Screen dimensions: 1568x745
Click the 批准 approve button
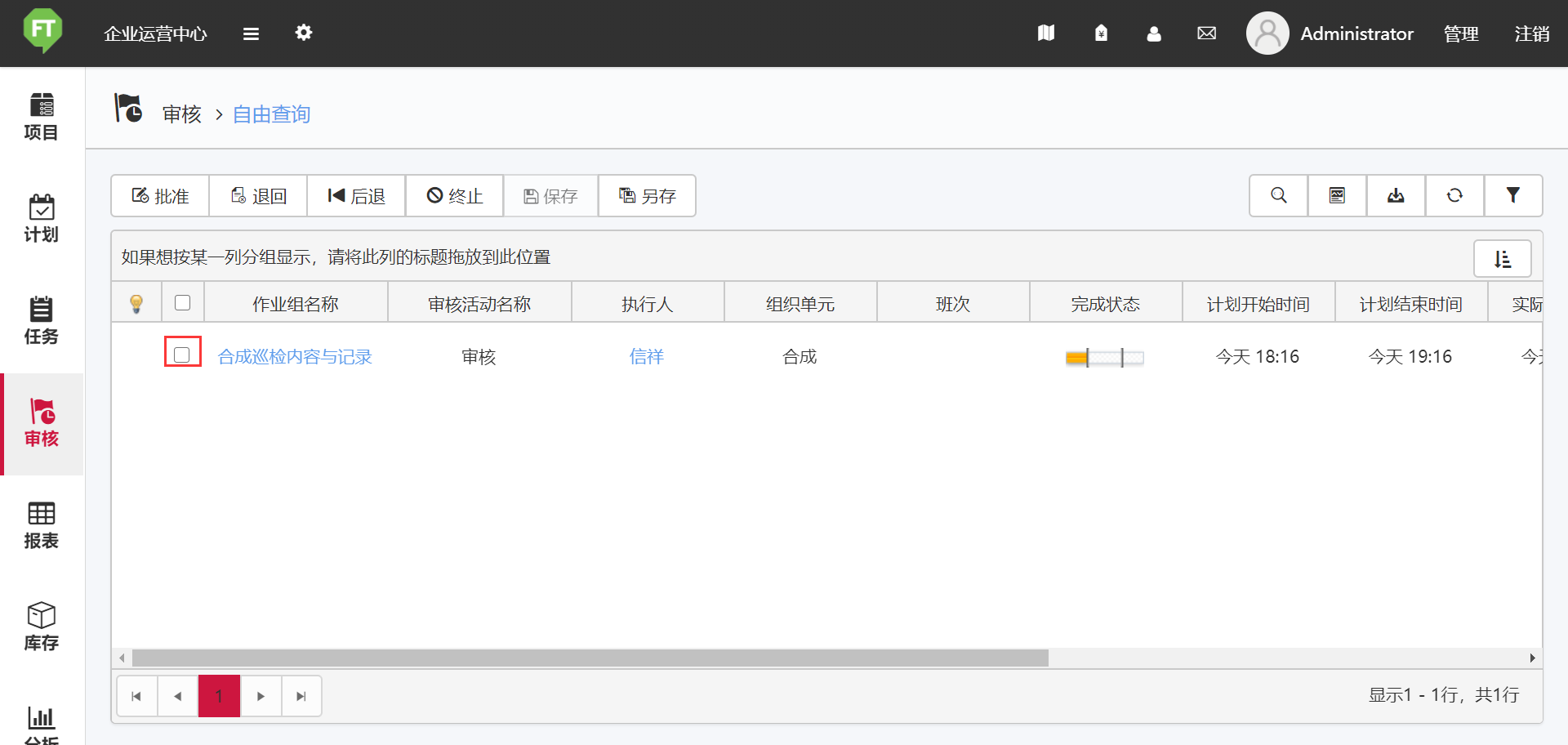pyautogui.click(x=160, y=196)
